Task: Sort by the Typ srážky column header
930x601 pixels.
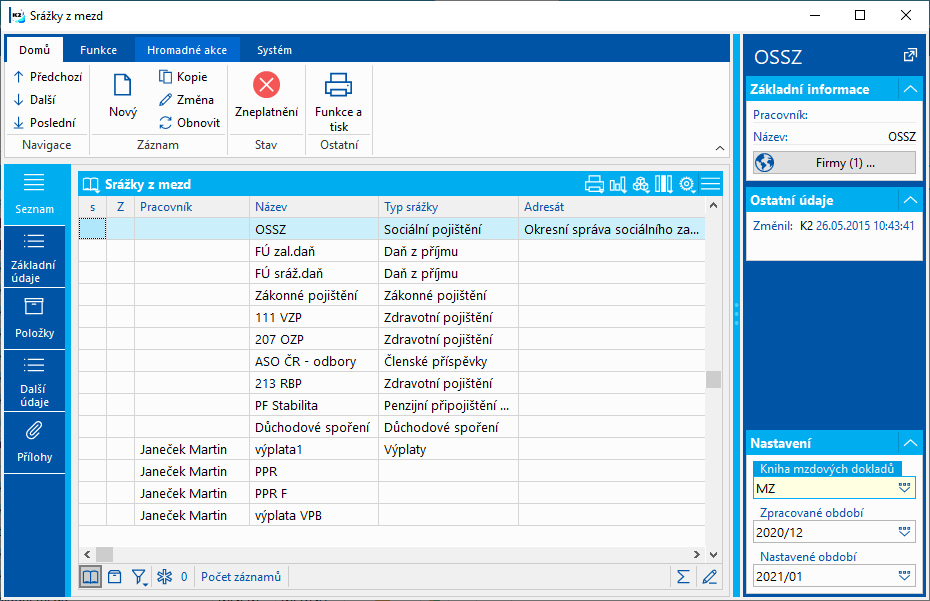Action: point(448,206)
